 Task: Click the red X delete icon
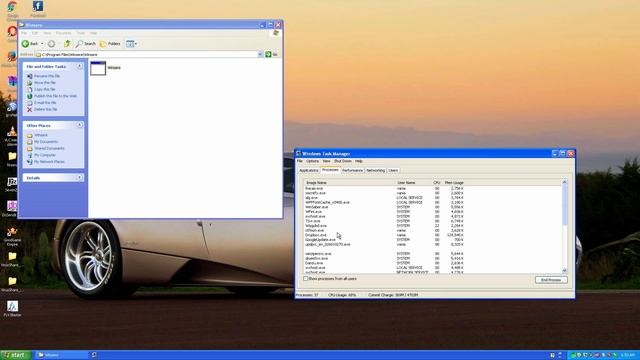[x=29, y=109]
